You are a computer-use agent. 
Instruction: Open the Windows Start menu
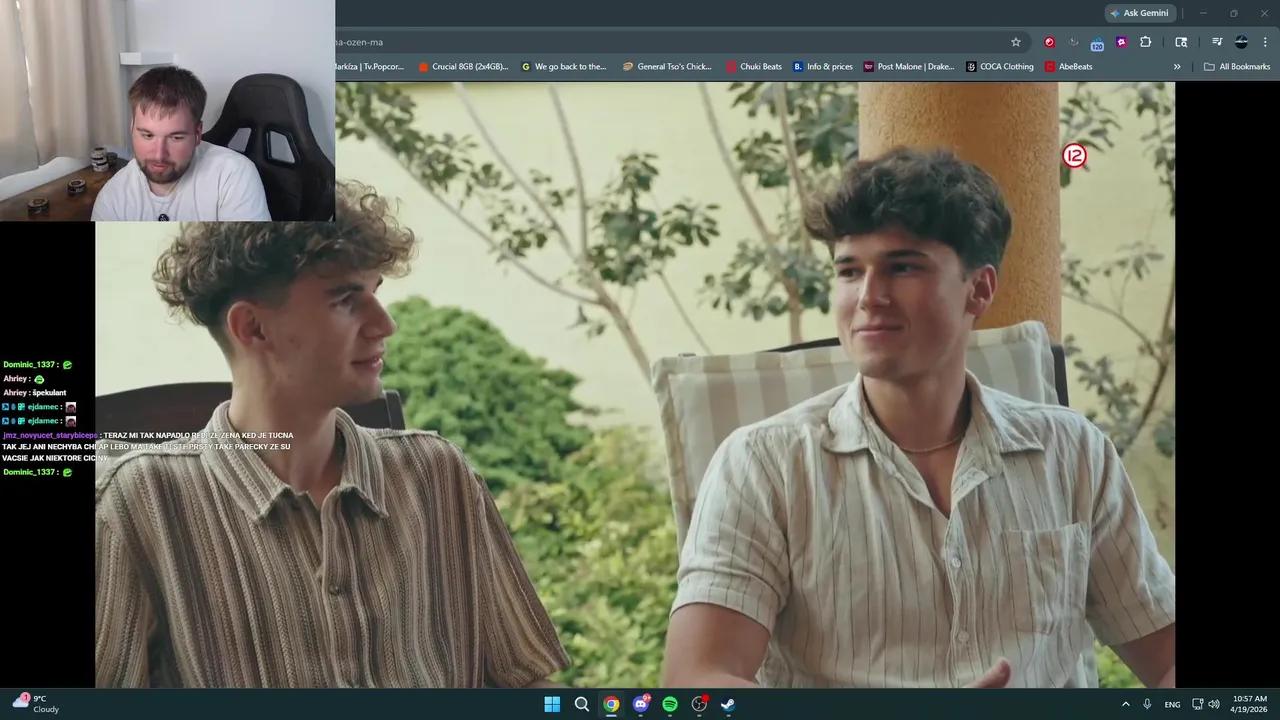552,704
